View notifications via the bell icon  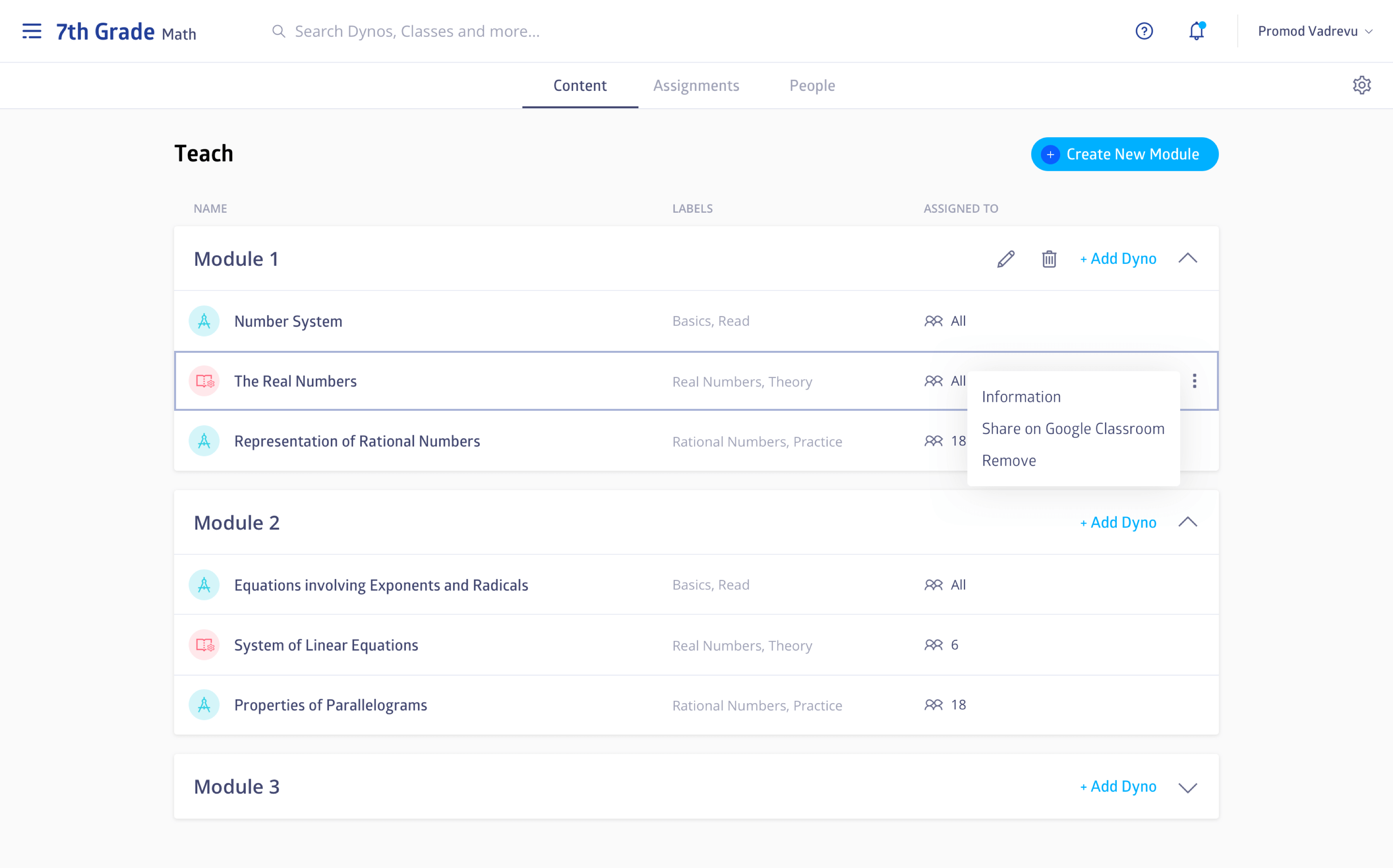click(1196, 31)
